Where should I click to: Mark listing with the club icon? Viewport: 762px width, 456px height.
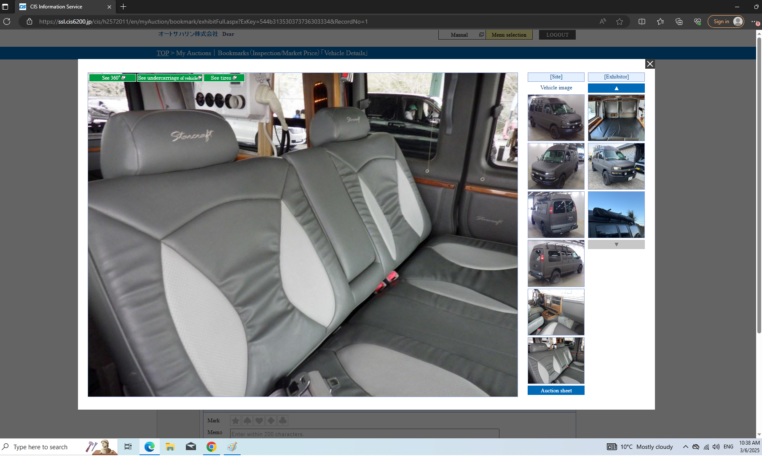(282, 421)
